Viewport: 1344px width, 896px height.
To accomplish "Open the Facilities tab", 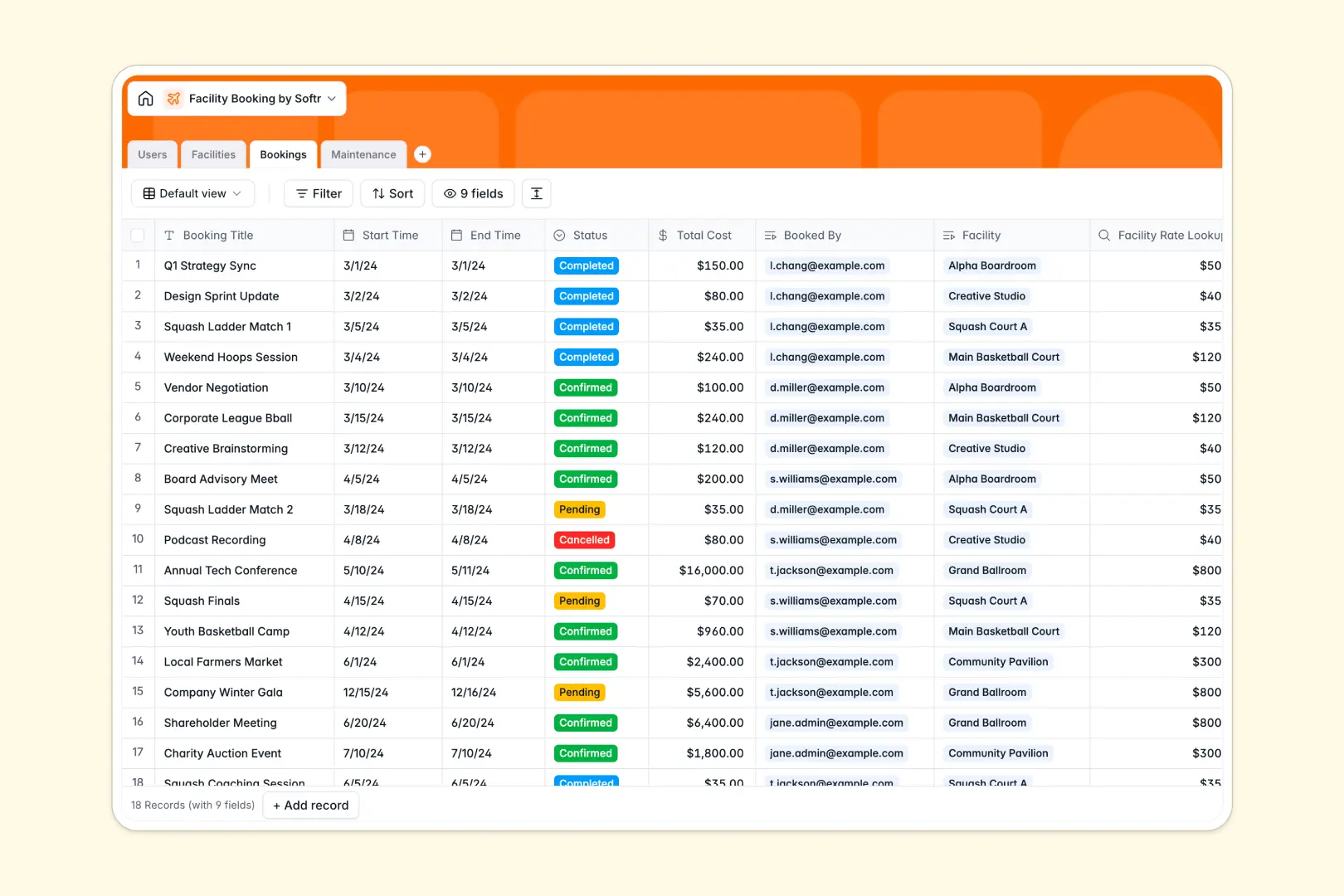I will pyautogui.click(x=213, y=154).
